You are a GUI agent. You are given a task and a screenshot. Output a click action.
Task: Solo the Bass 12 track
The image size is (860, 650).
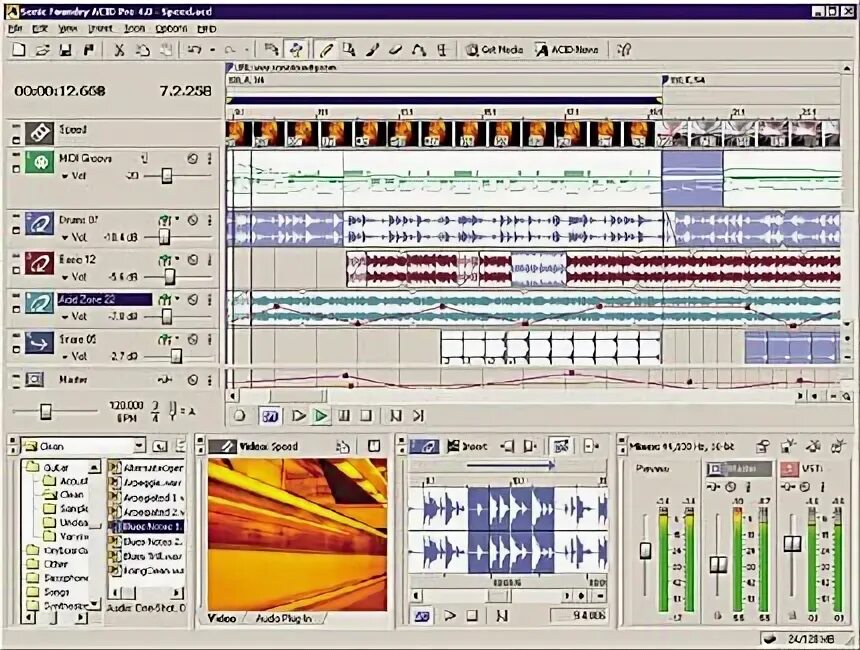[x=209, y=260]
